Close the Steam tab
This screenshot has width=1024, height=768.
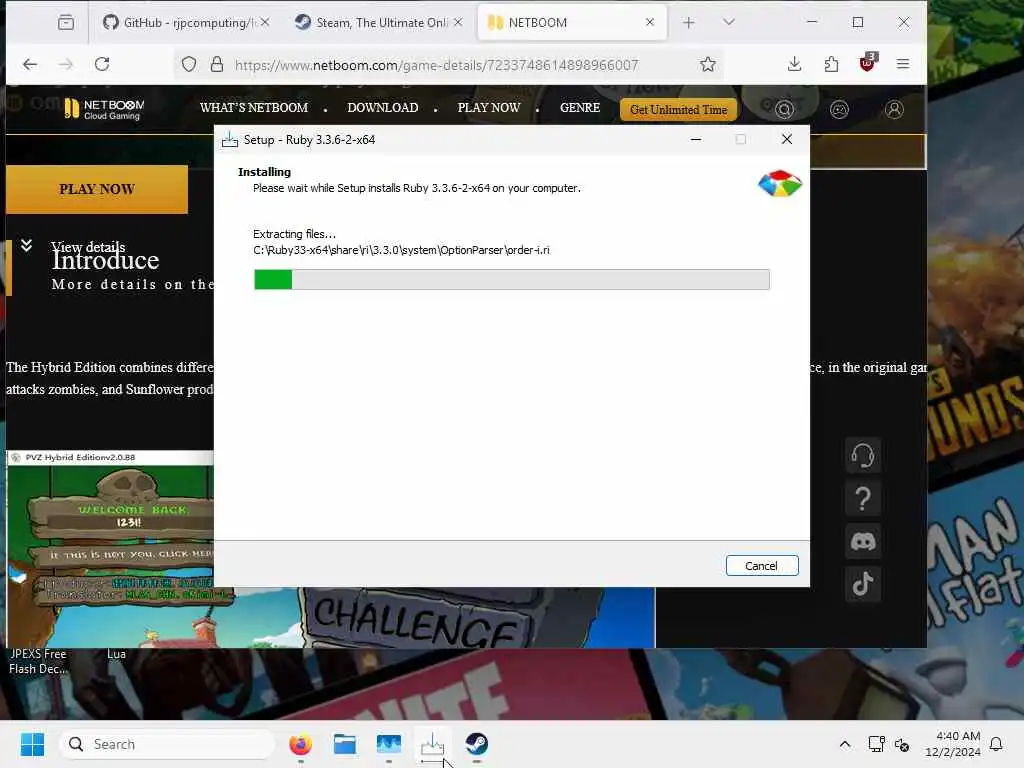458,22
